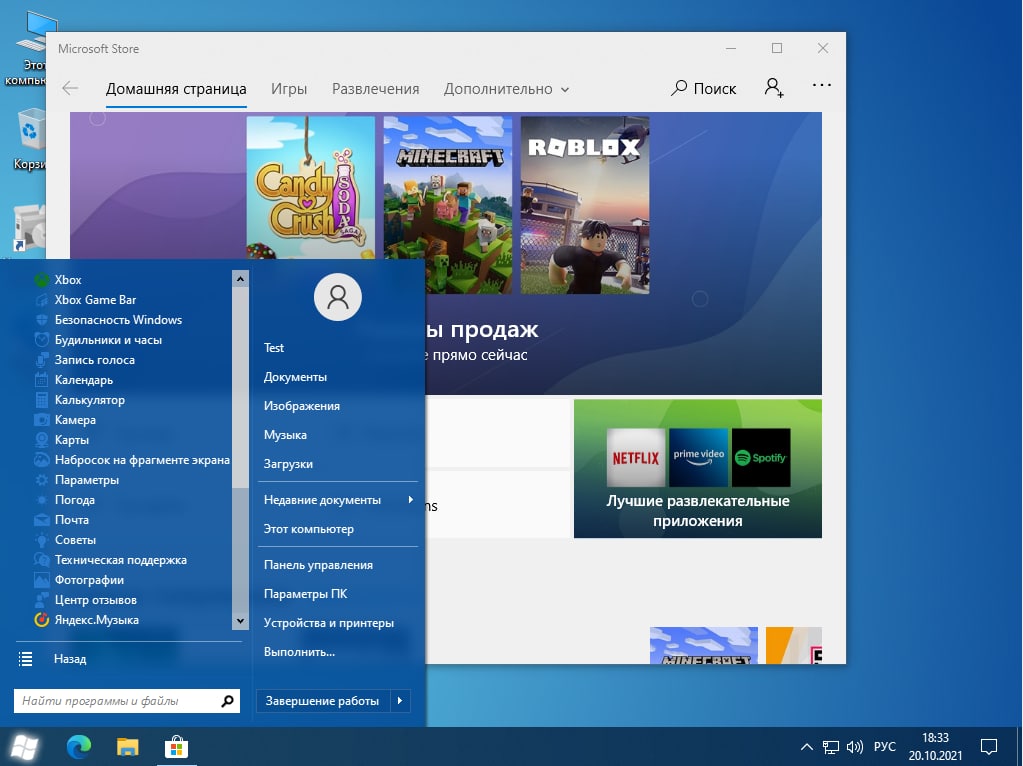Open Этот компьютер from Start menu
1023x766 pixels.
[x=309, y=529]
